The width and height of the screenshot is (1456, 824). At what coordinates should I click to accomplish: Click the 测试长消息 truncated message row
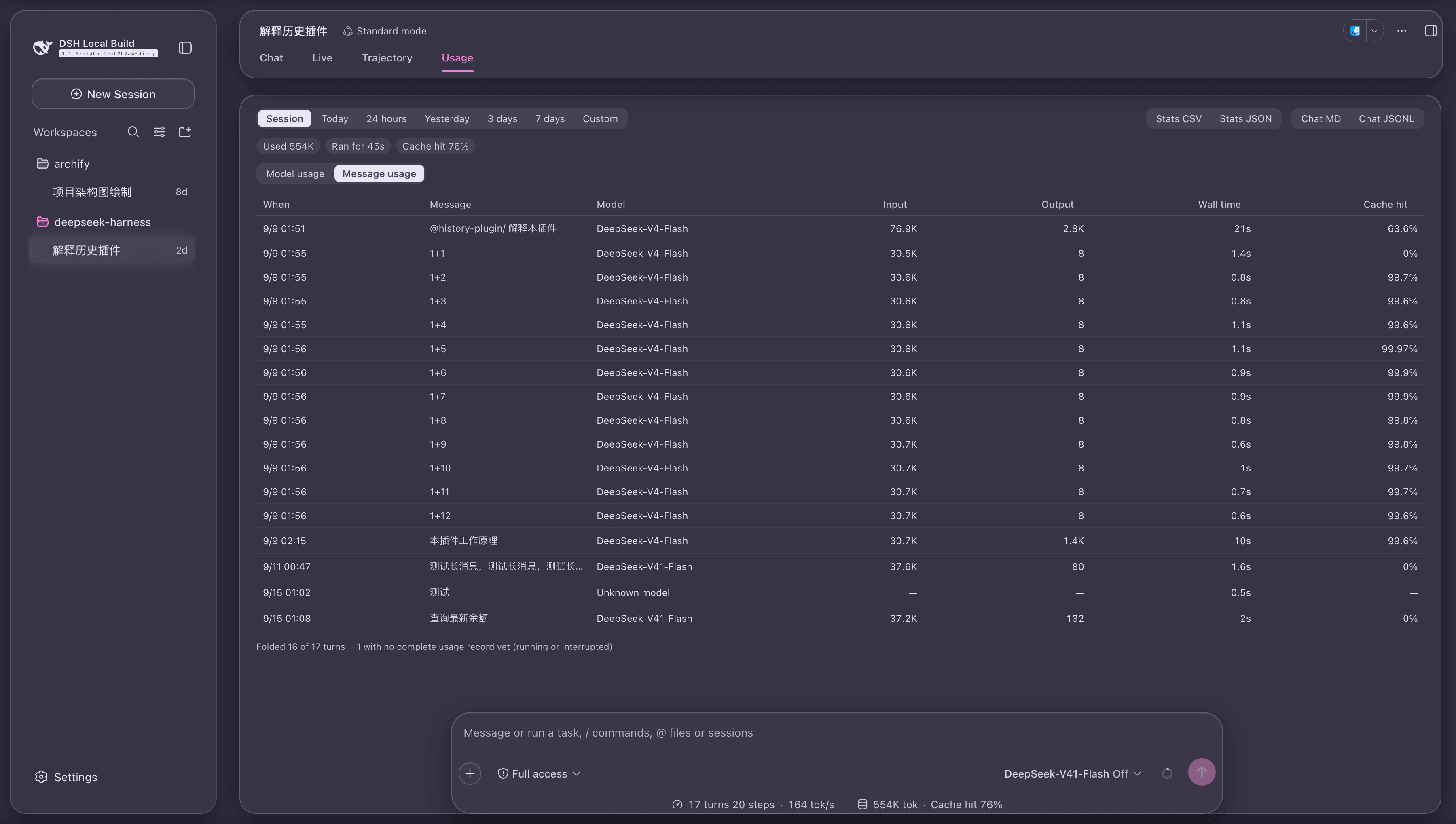coord(840,566)
